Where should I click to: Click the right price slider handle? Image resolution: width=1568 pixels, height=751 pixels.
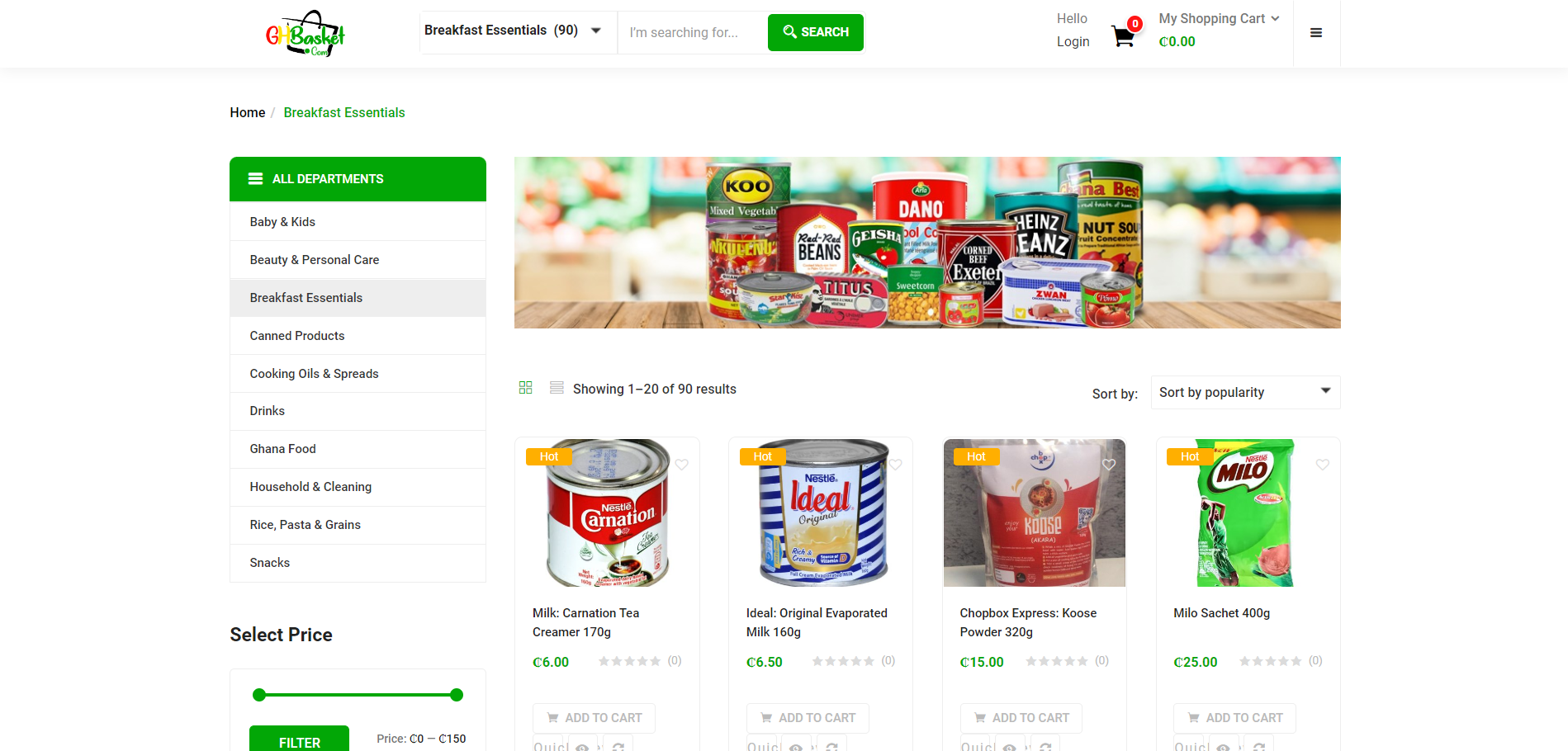coord(457,695)
